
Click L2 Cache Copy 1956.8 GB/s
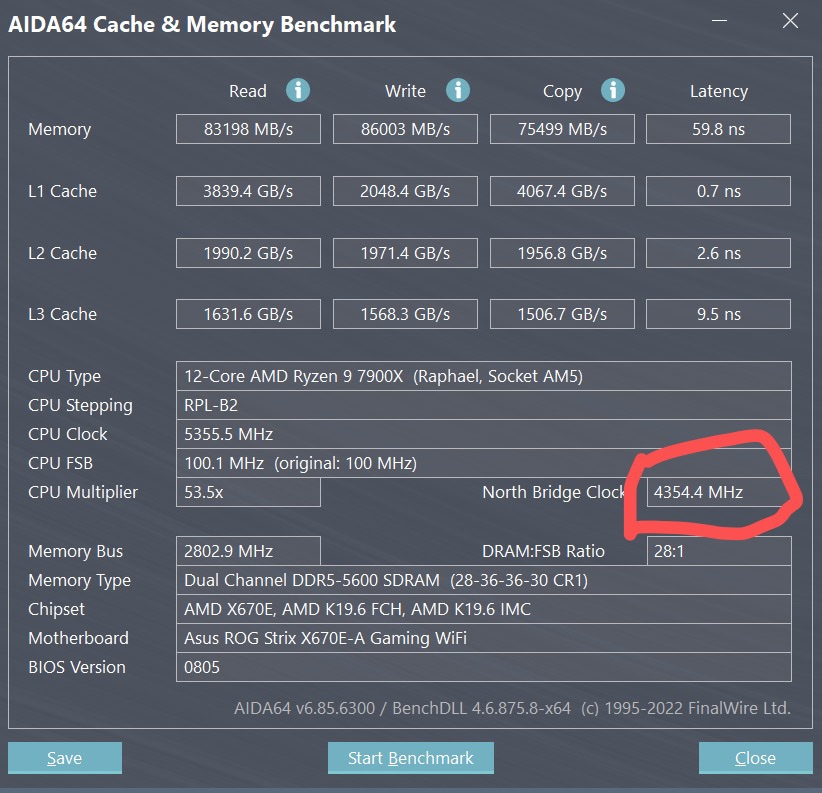pyautogui.click(x=562, y=253)
